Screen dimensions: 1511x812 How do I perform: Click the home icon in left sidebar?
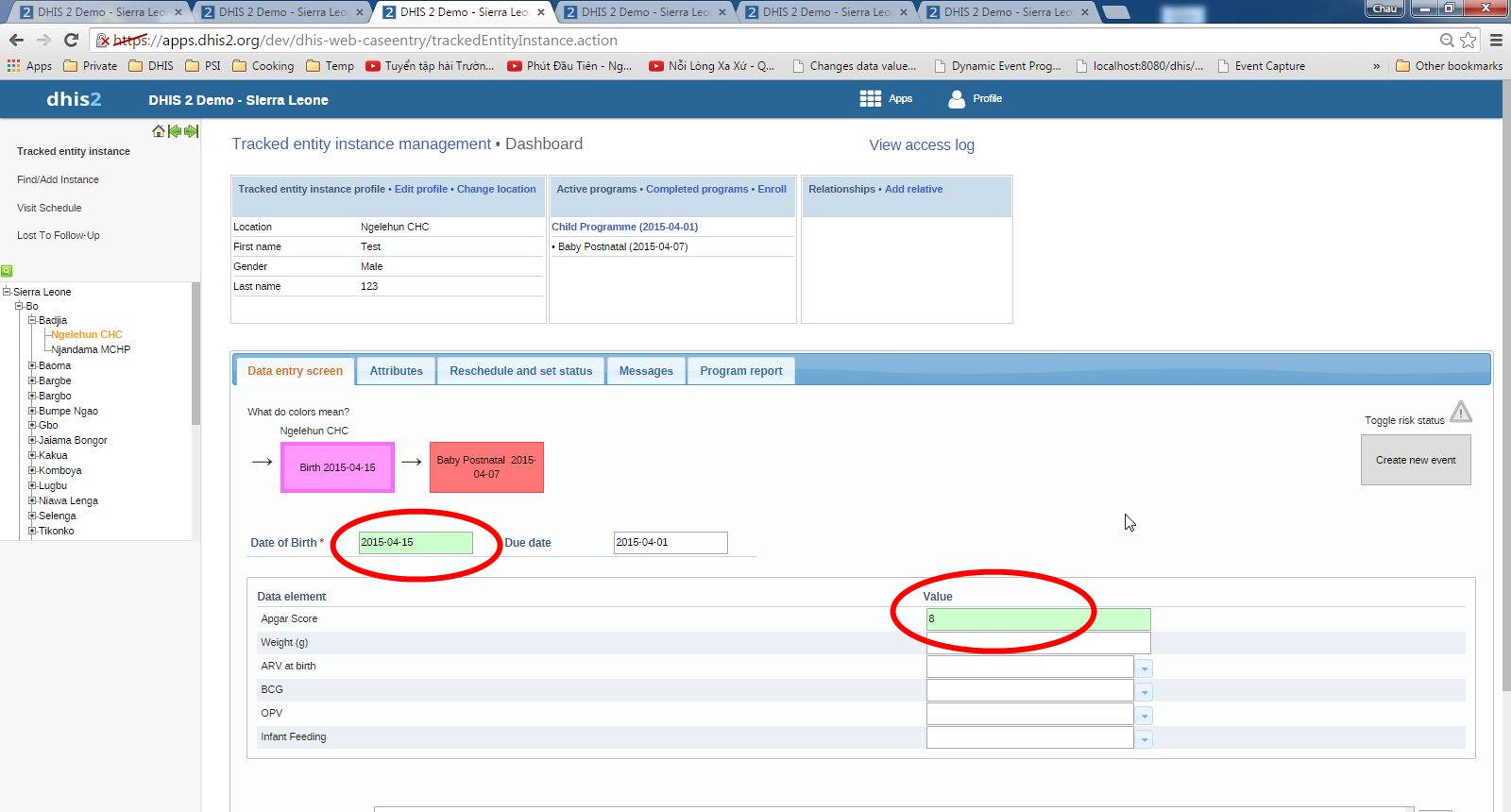pyautogui.click(x=159, y=131)
